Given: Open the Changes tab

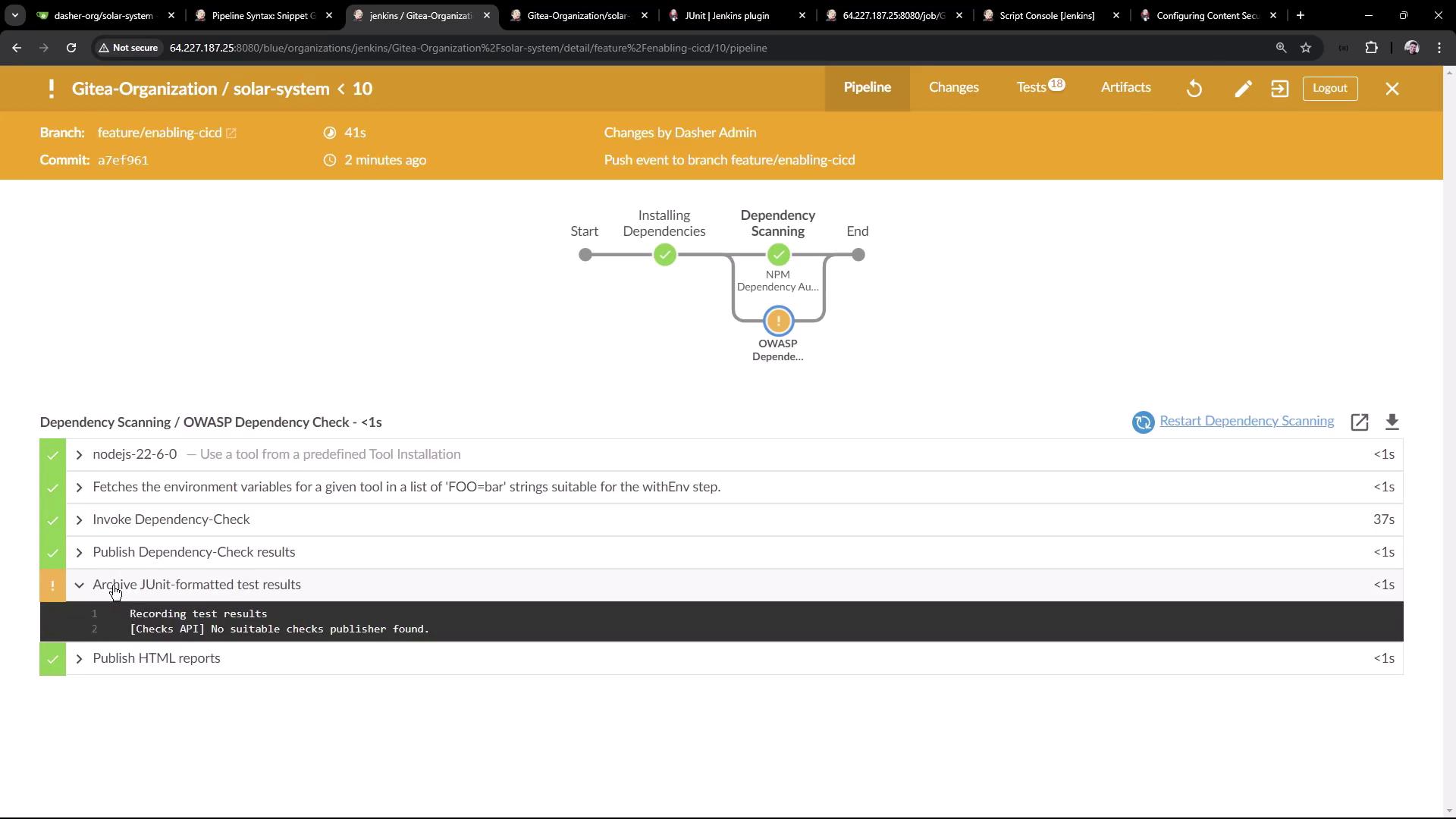Looking at the screenshot, I should pyautogui.click(x=953, y=88).
